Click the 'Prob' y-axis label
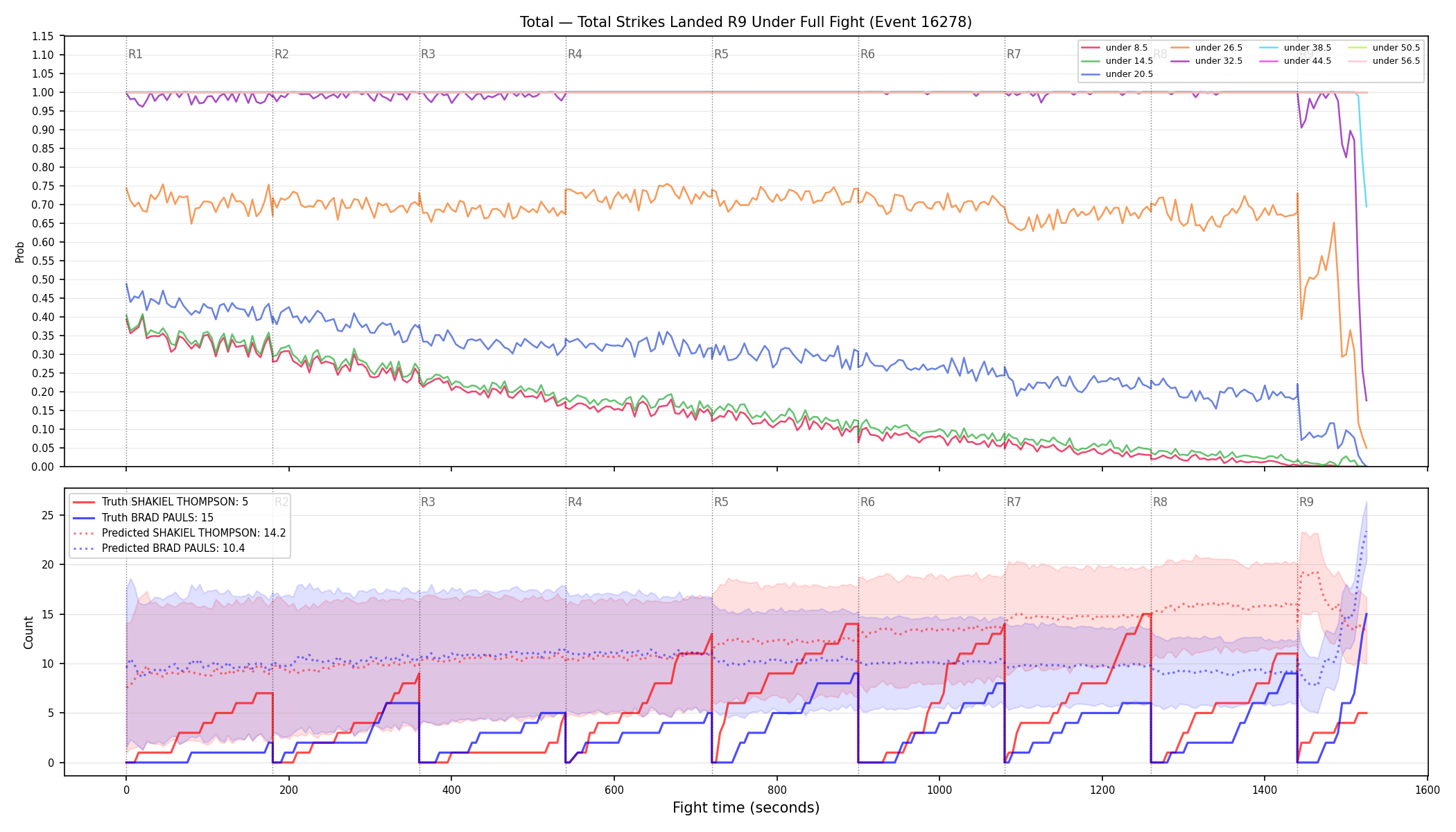 click(x=20, y=252)
